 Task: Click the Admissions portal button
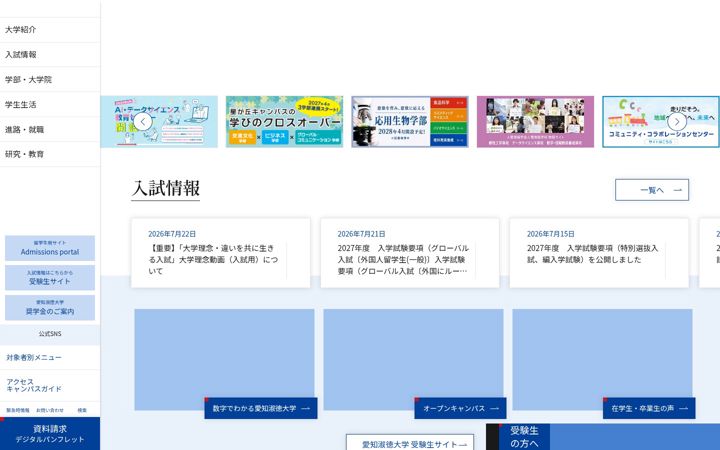pos(50,248)
